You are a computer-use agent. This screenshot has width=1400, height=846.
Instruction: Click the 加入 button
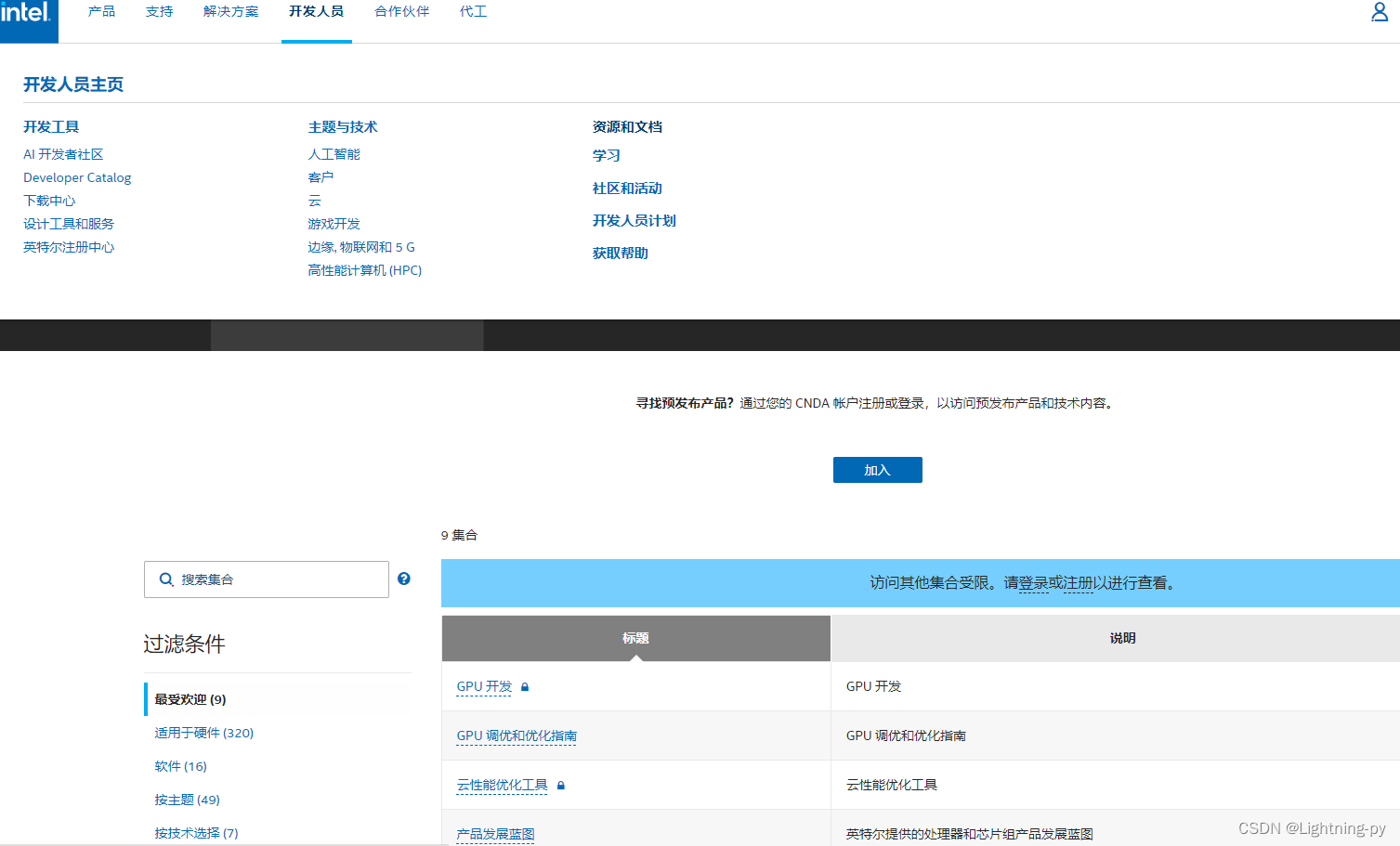[x=878, y=470]
